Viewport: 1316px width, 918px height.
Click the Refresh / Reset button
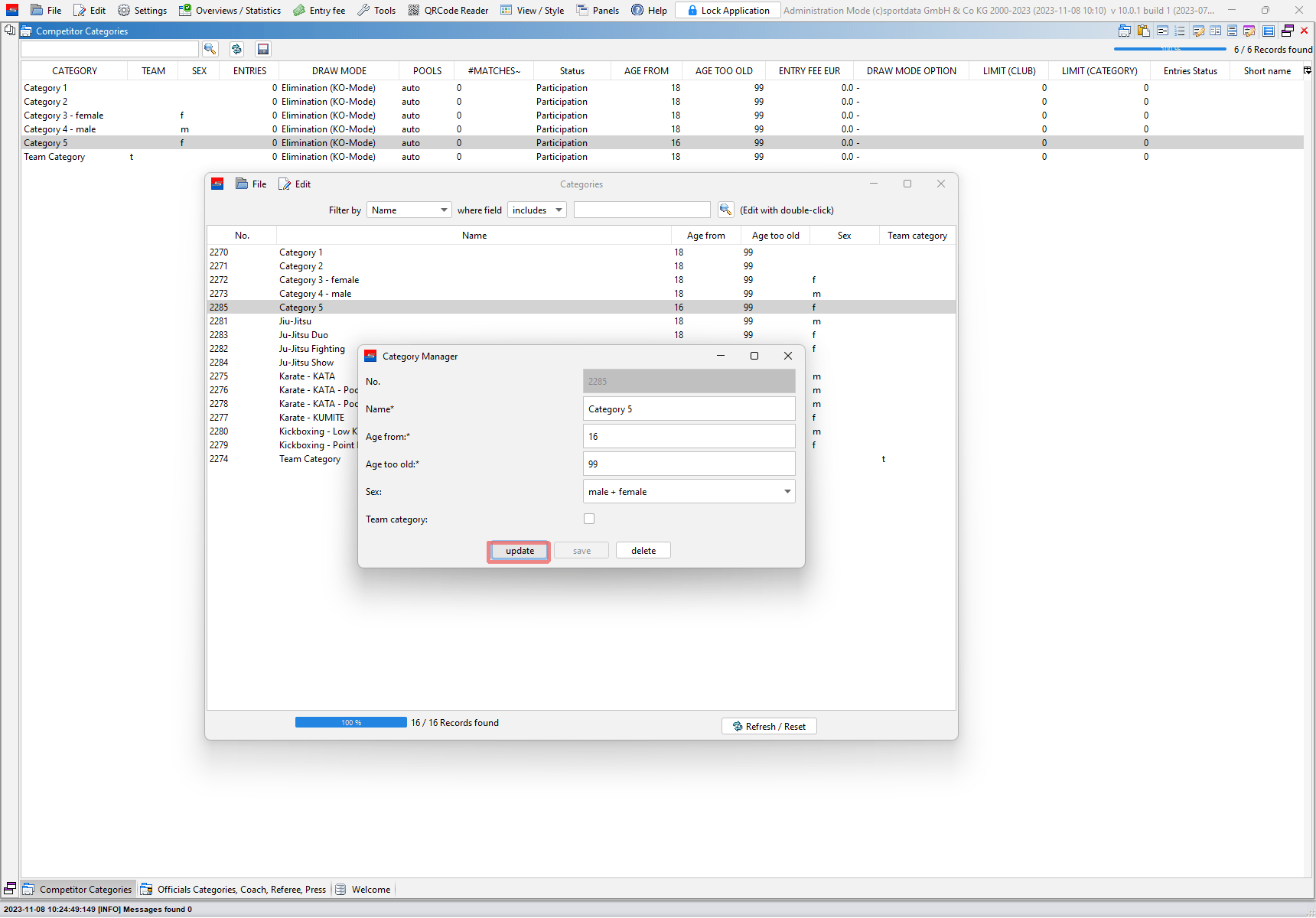click(x=769, y=726)
